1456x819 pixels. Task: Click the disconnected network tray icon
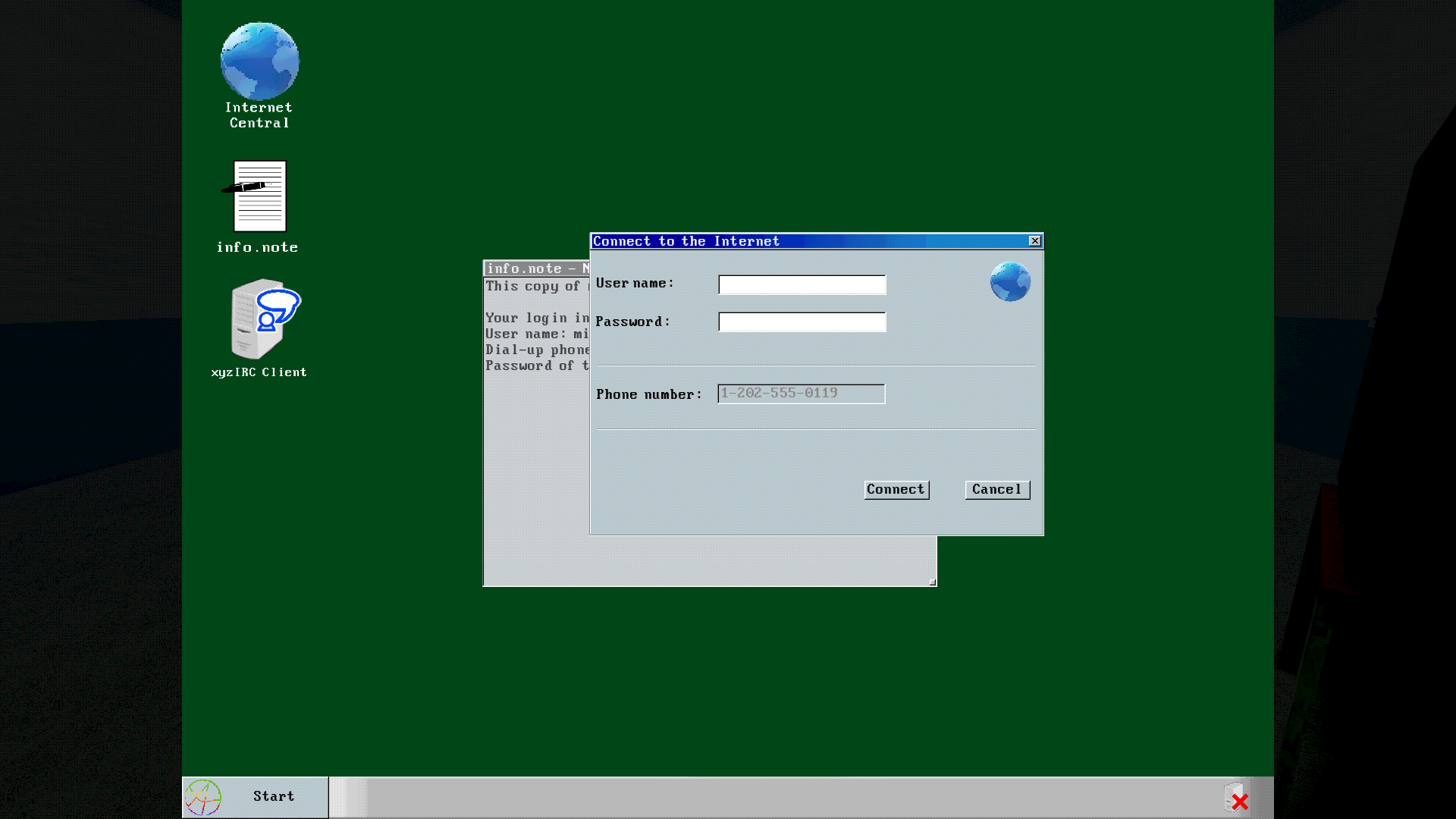click(x=1236, y=798)
